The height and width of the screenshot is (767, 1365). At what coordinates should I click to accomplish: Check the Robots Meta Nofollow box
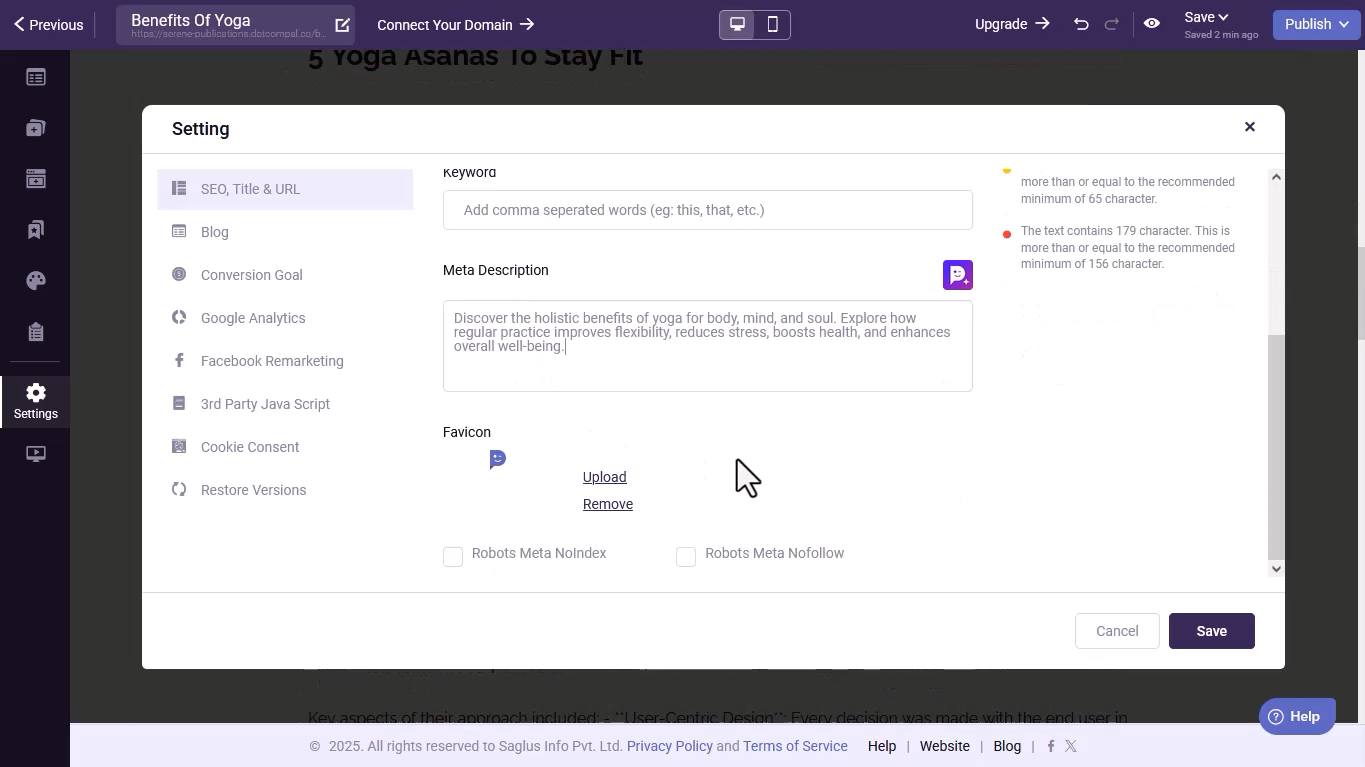click(x=686, y=557)
